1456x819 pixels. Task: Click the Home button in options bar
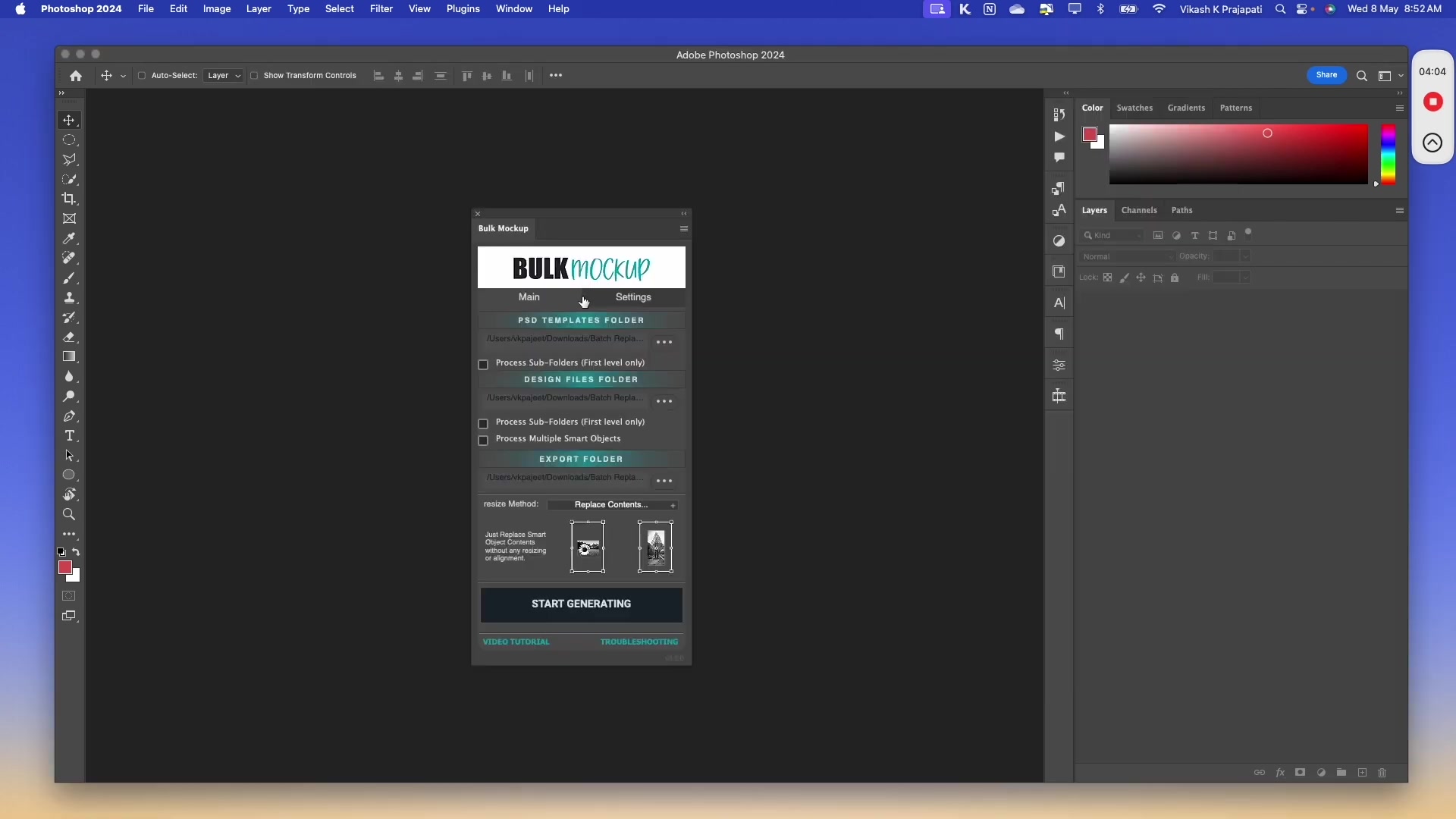[x=75, y=76]
